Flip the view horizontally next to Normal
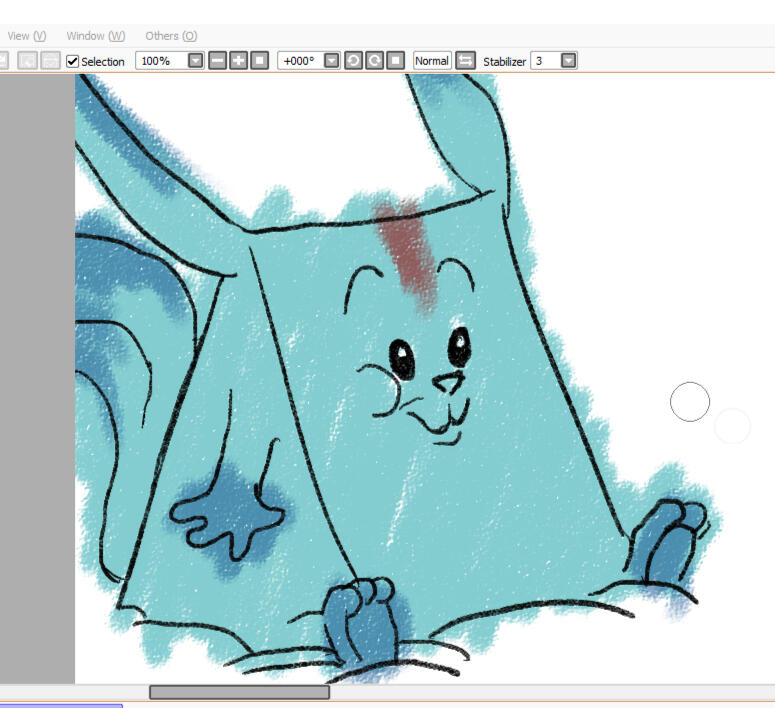Screen dimensions: 775x708 [x=465, y=61]
